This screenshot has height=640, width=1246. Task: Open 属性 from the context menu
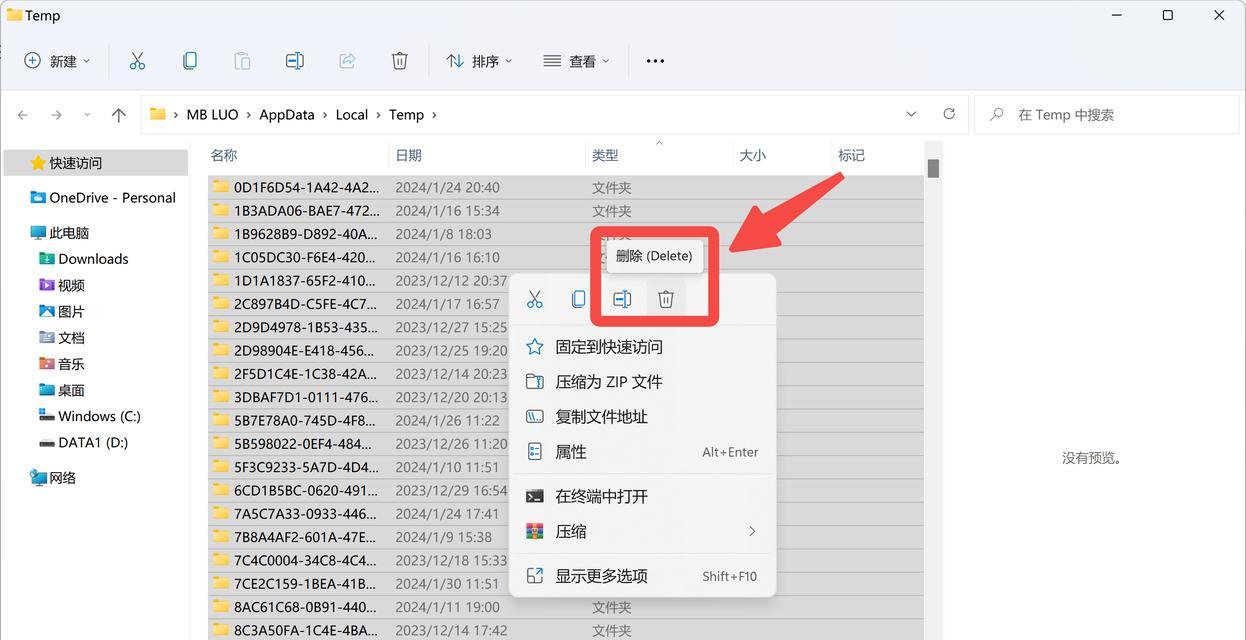[642, 452]
